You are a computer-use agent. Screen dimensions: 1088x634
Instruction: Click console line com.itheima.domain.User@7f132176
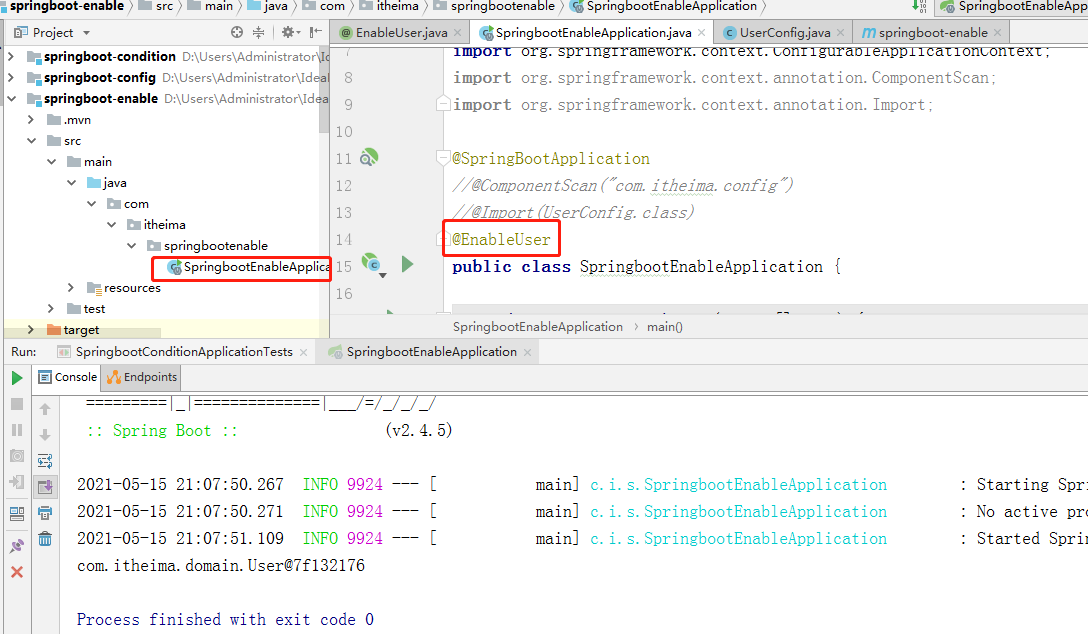coord(221,565)
